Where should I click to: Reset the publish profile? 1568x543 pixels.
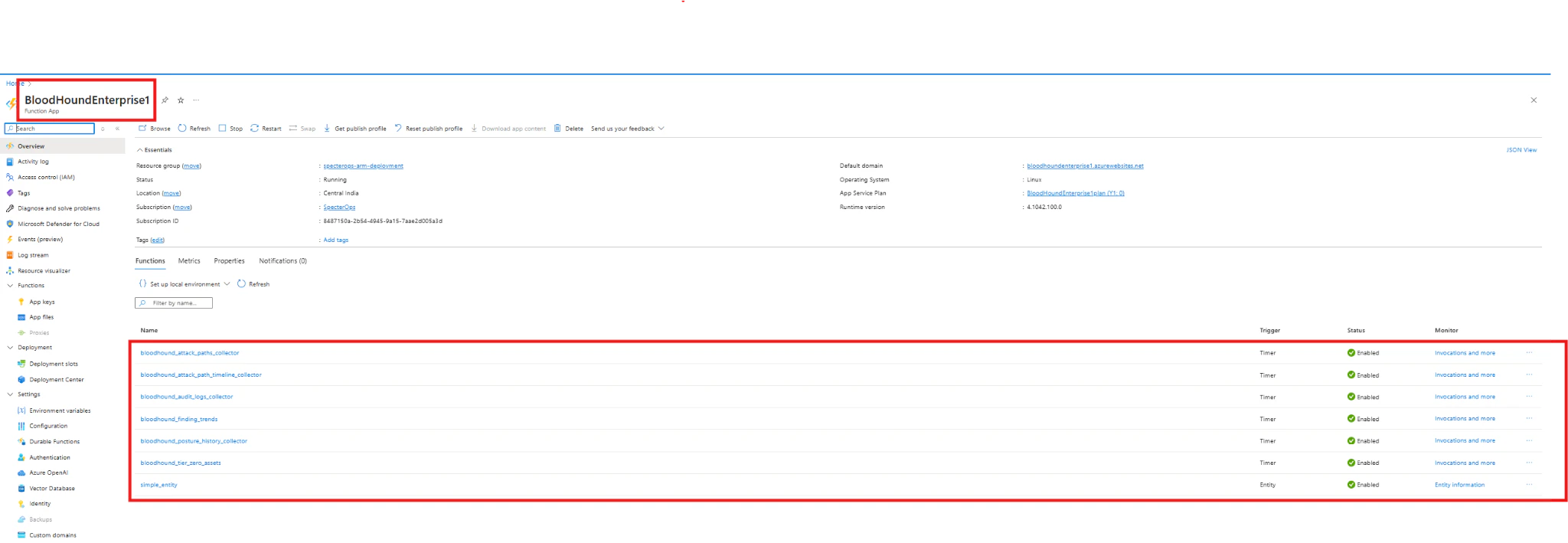[x=428, y=129]
